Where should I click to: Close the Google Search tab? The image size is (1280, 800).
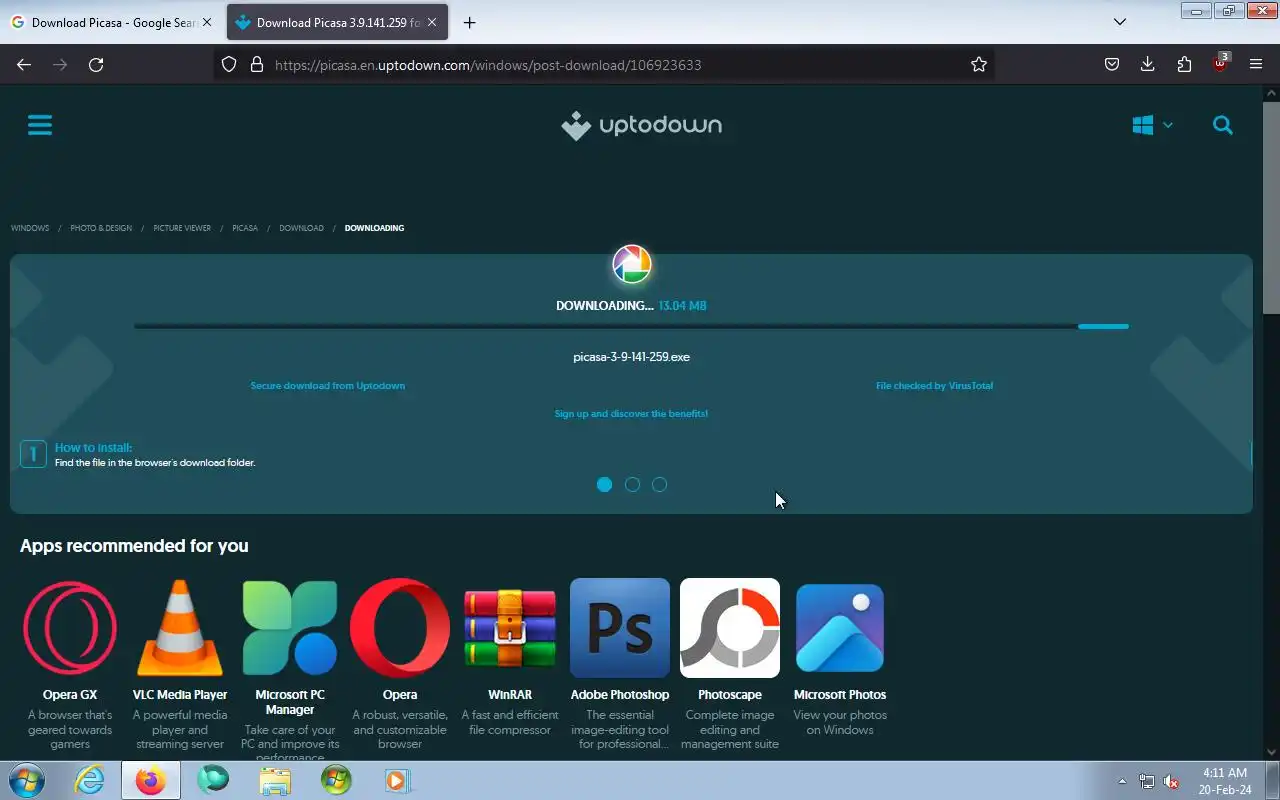(207, 22)
